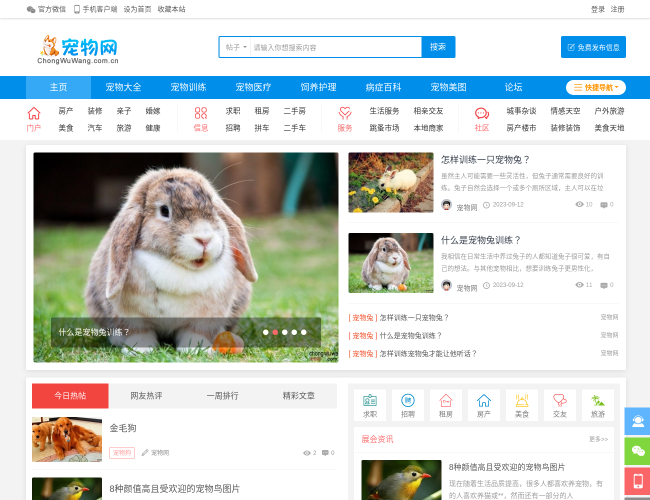The height and width of the screenshot is (500, 650).
Task: Open the 更多>> link in 展会资讯
Action: pyautogui.click(x=599, y=439)
